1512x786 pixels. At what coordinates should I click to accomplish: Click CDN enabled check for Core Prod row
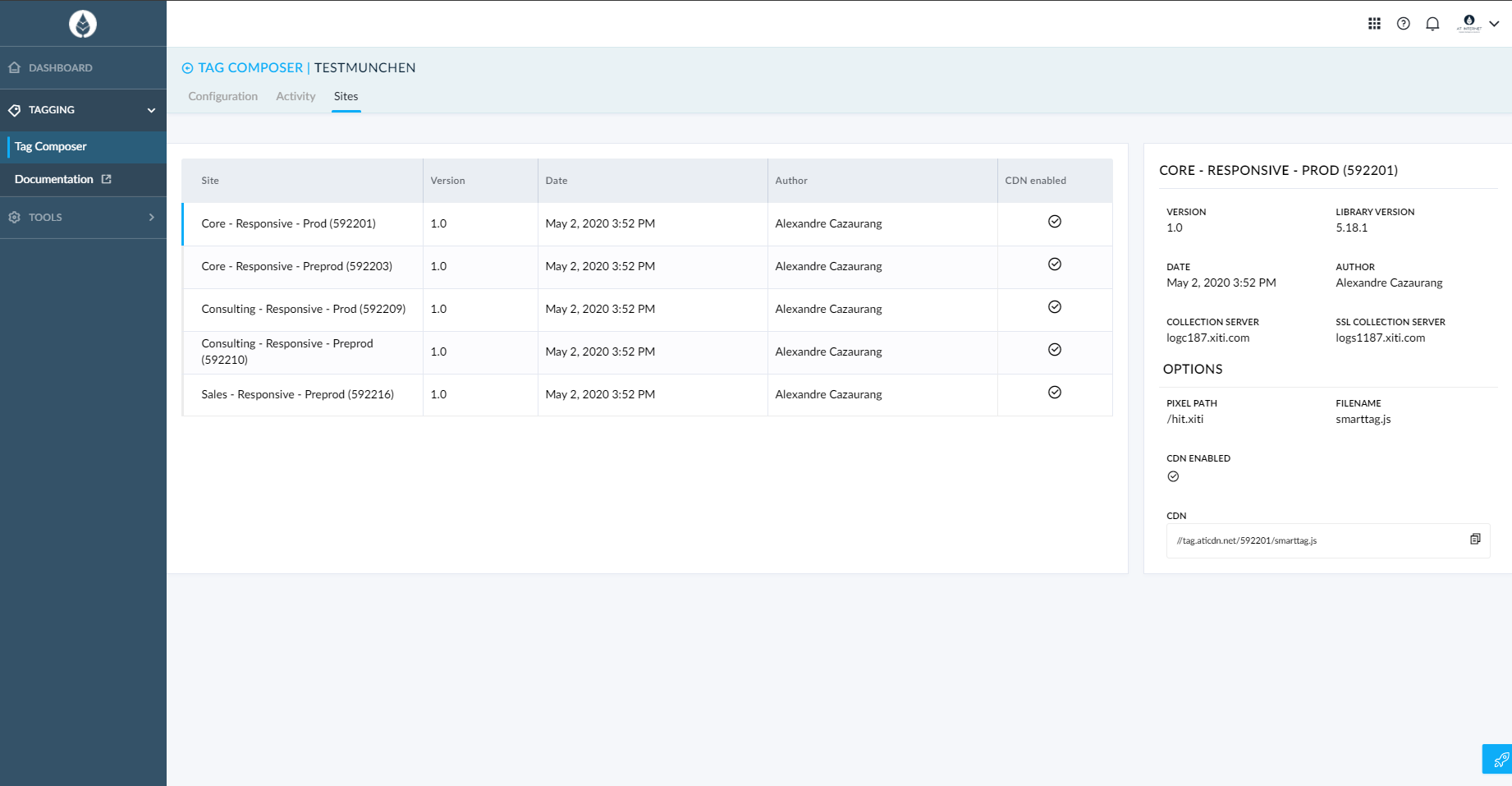tap(1055, 222)
